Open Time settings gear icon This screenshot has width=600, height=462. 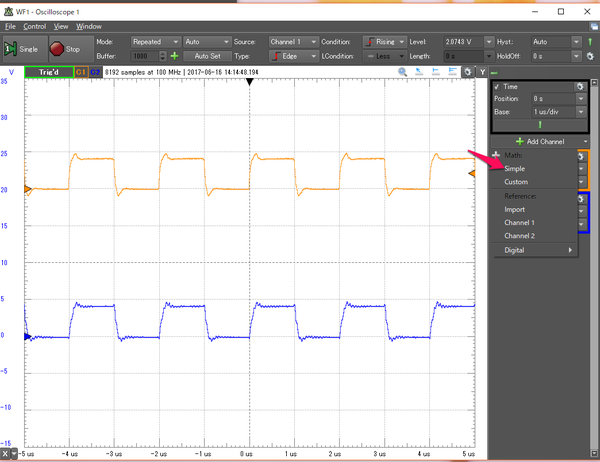pyautogui.click(x=580, y=87)
